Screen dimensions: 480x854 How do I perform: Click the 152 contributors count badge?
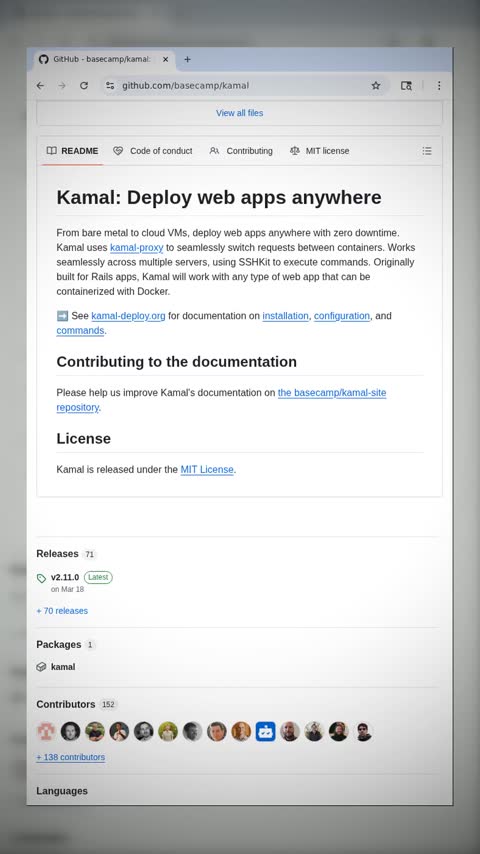coord(108,705)
